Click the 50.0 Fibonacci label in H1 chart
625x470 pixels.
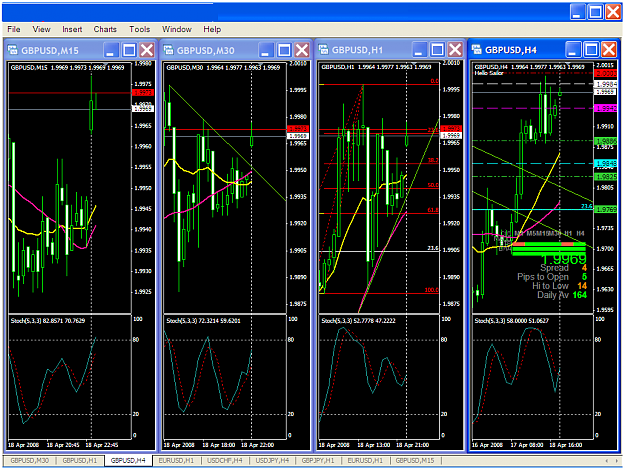[x=433, y=185]
